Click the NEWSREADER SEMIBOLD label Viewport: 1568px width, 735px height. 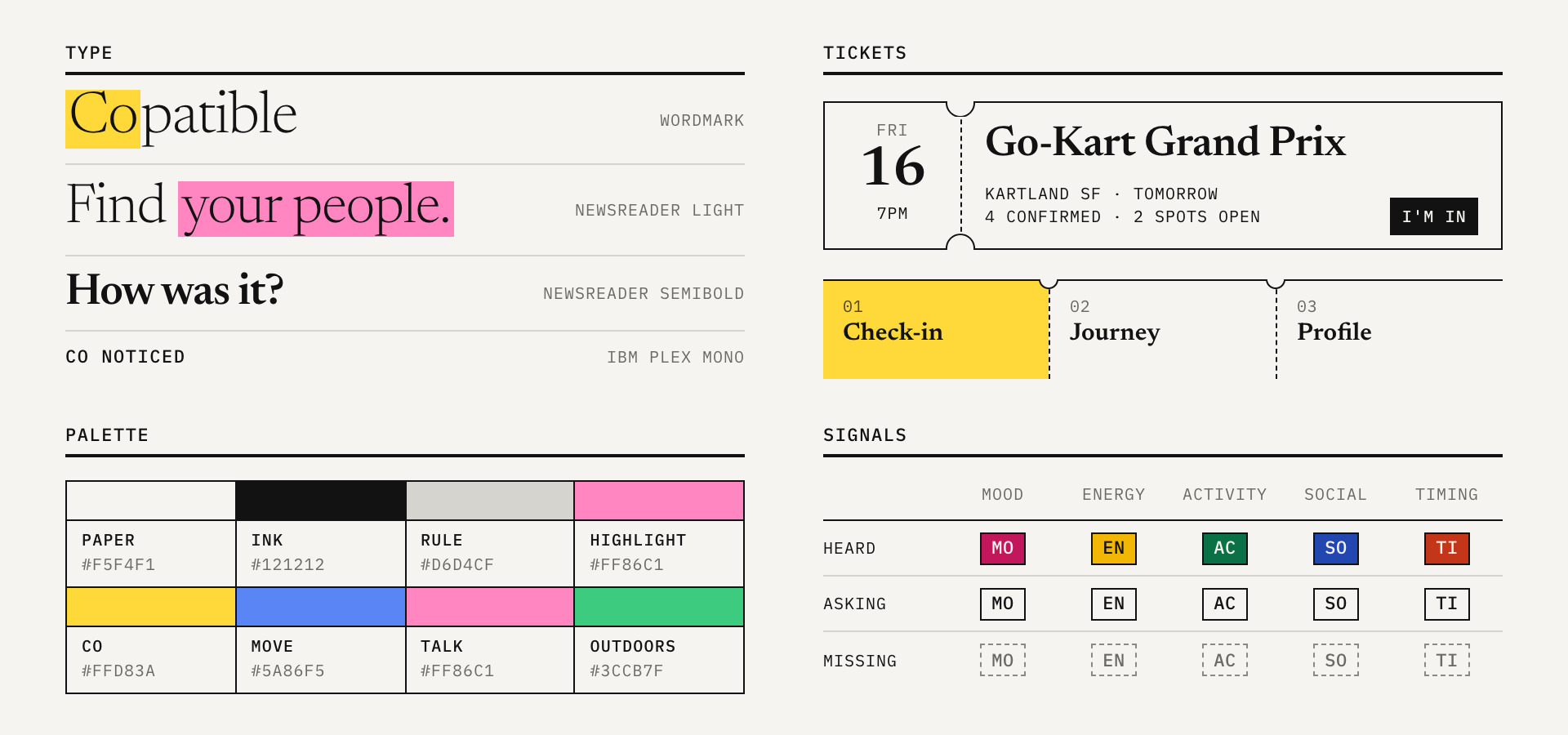pos(644,294)
